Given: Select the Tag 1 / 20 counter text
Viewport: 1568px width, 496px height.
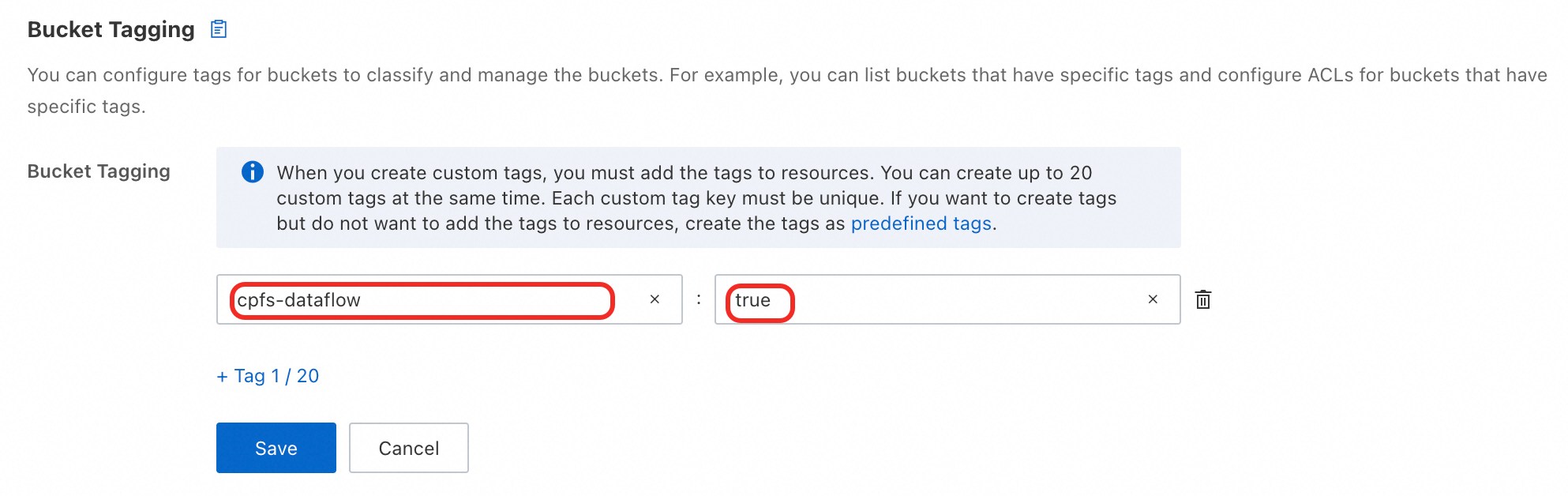Looking at the screenshot, I should point(277,376).
